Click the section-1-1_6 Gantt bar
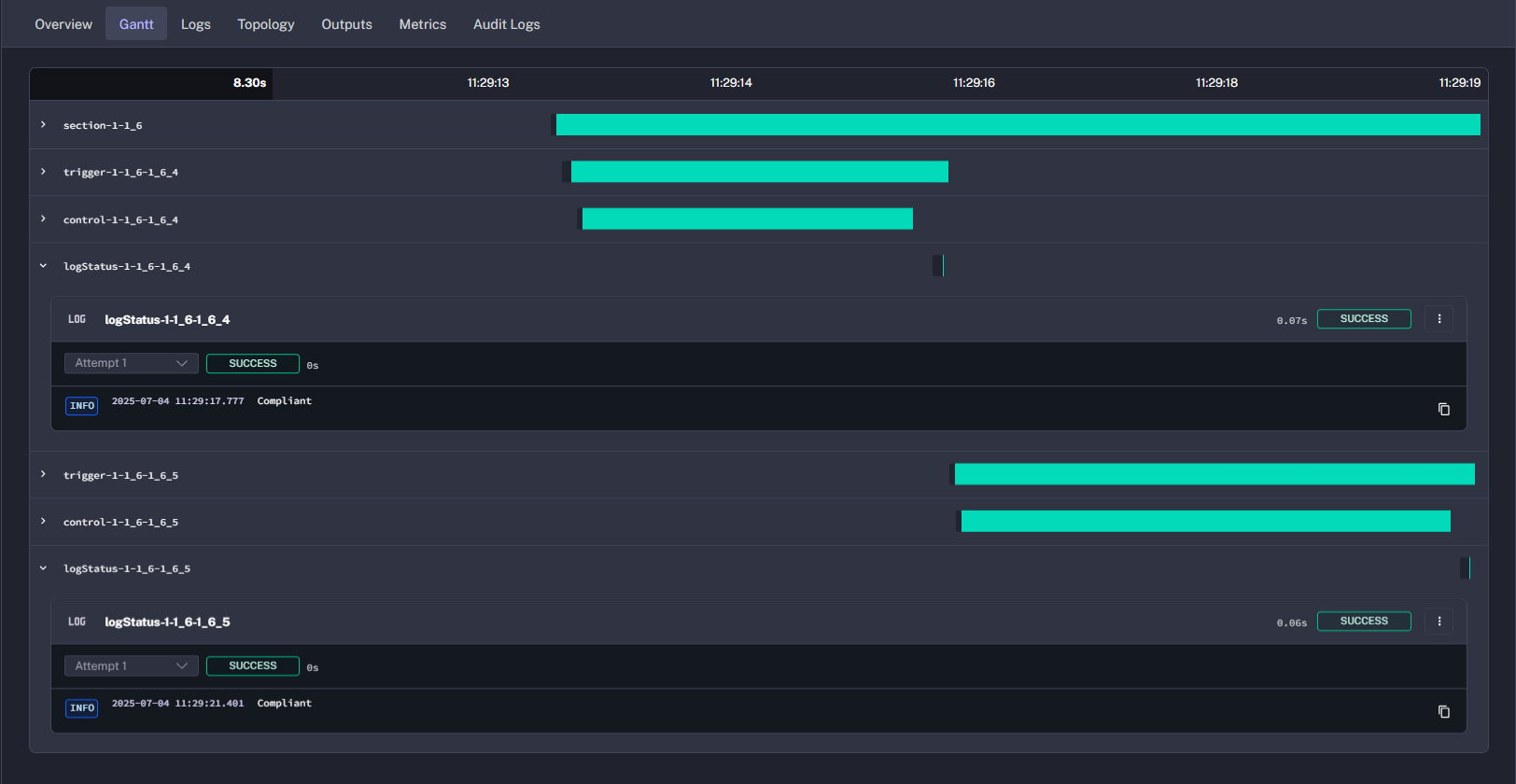Image resolution: width=1516 pixels, height=784 pixels. (1018, 125)
